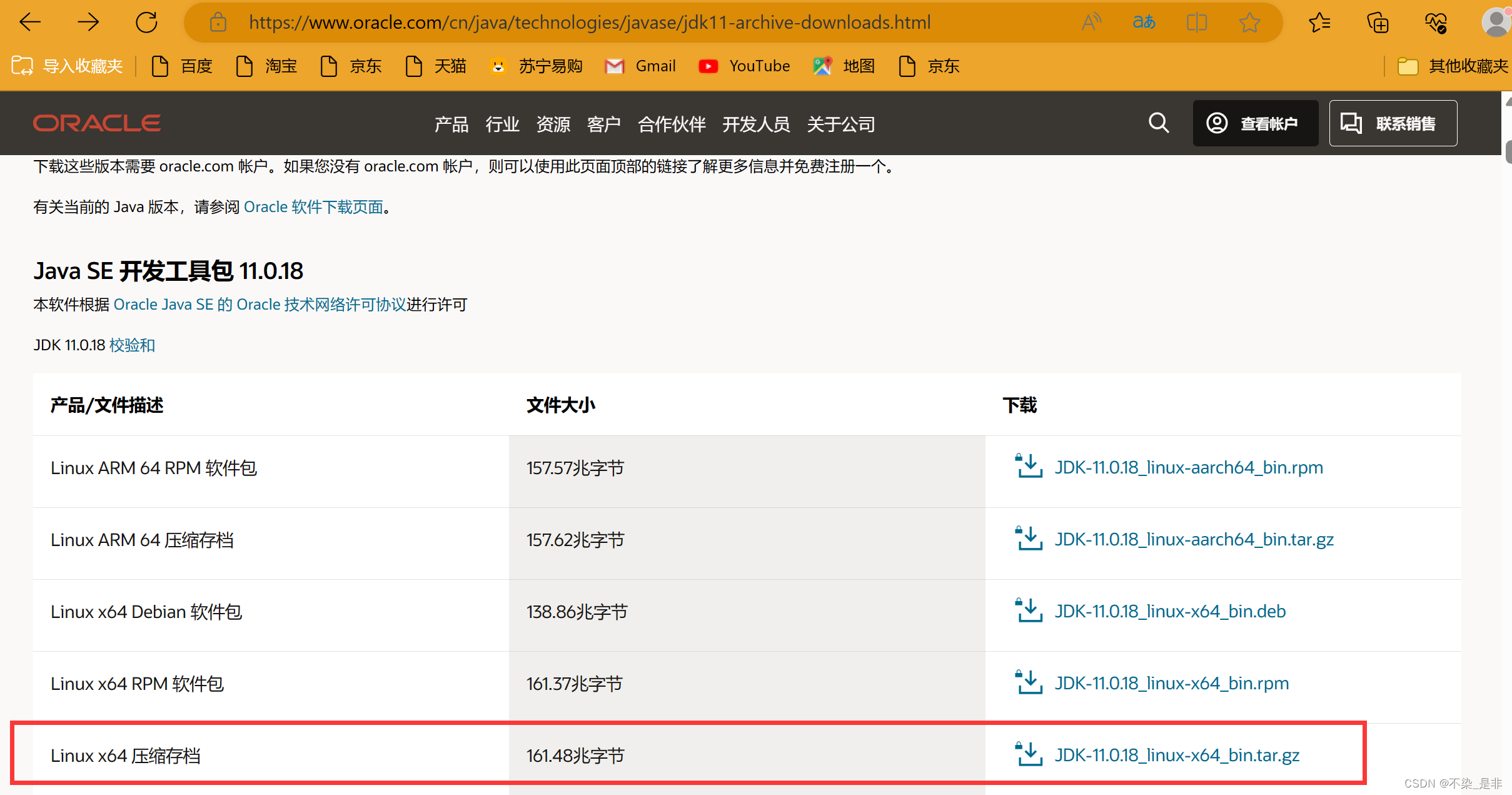Click the site lock icon in address bar
Screen dimensions: 1512x795
[218, 23]
